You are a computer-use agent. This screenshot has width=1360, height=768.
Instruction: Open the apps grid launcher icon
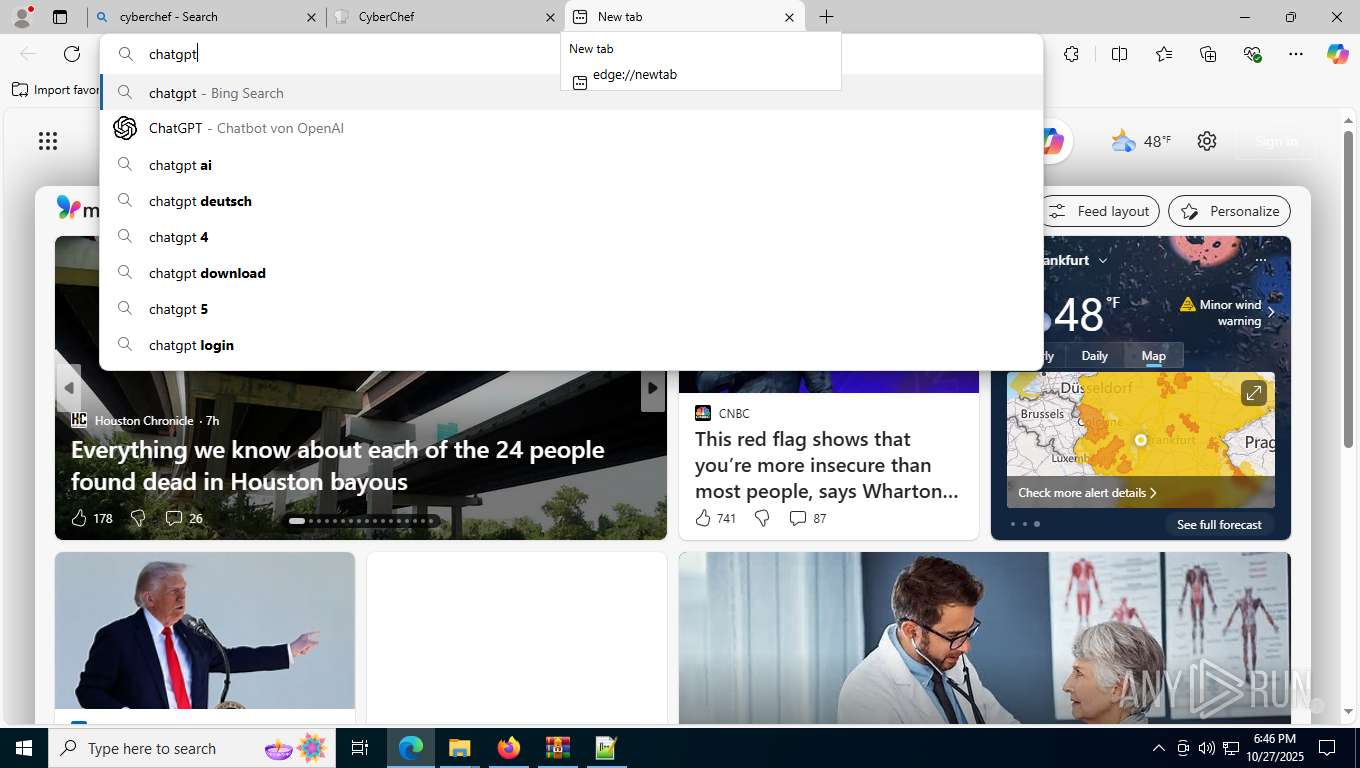tap(48, 141)
